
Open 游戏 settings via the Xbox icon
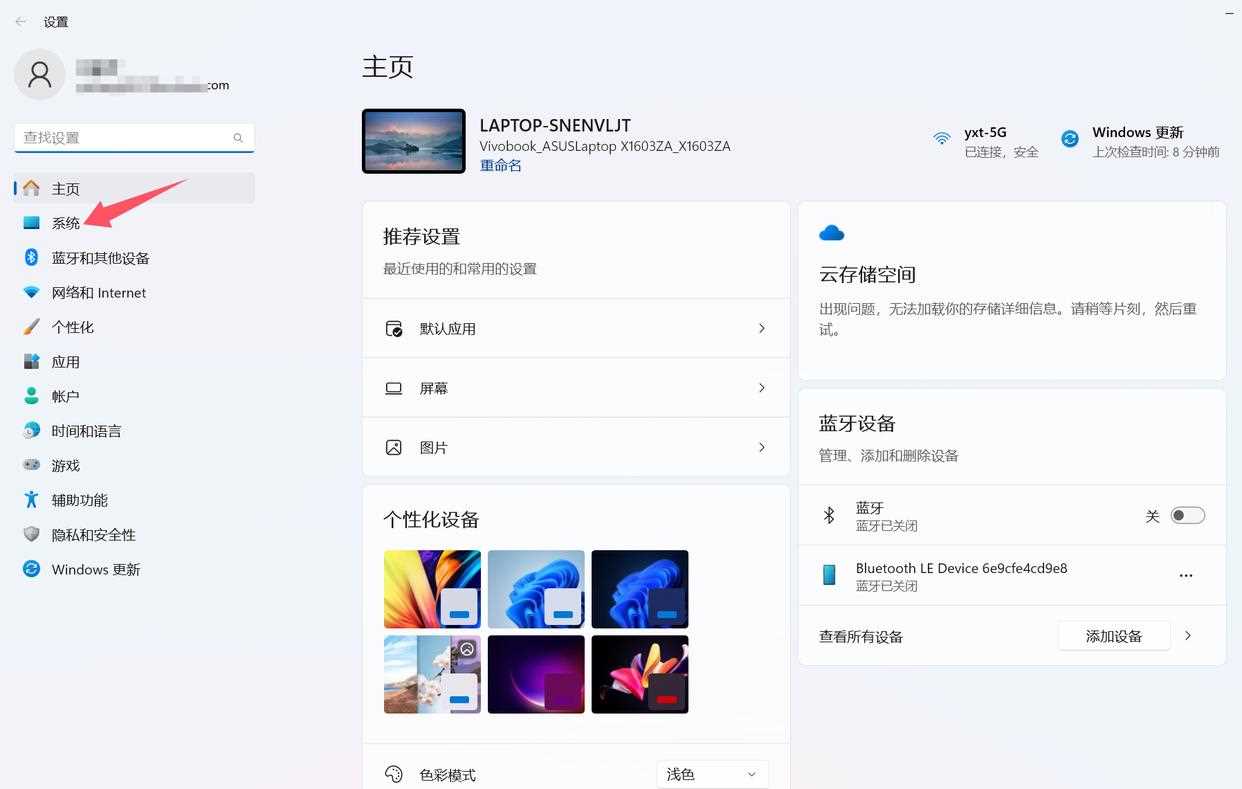pyautogui.click(x=30, y=465)
